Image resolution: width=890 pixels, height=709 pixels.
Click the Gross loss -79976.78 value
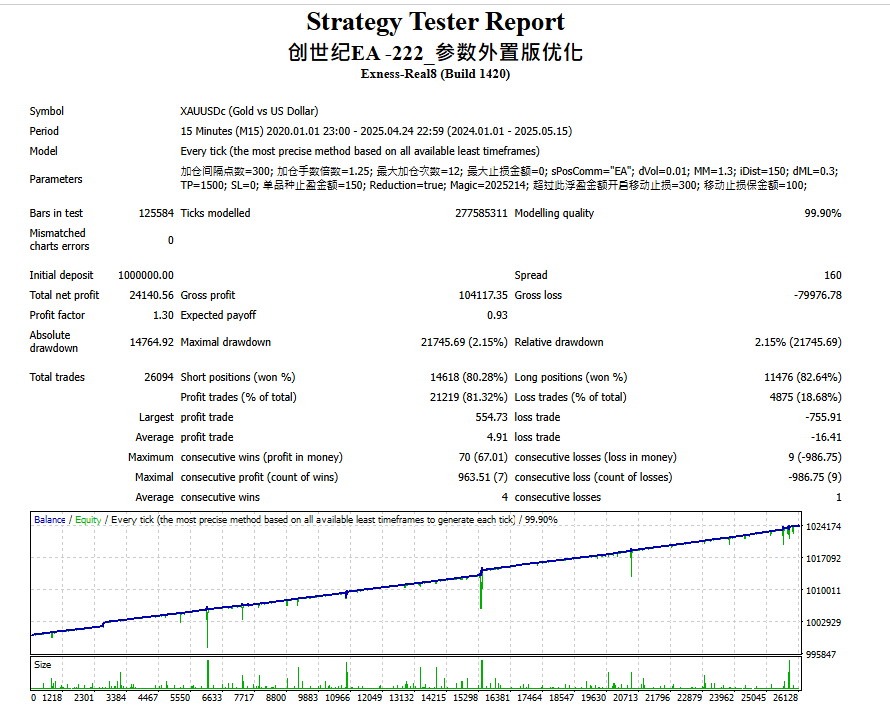pyautogui.click(x=817, y=295)
